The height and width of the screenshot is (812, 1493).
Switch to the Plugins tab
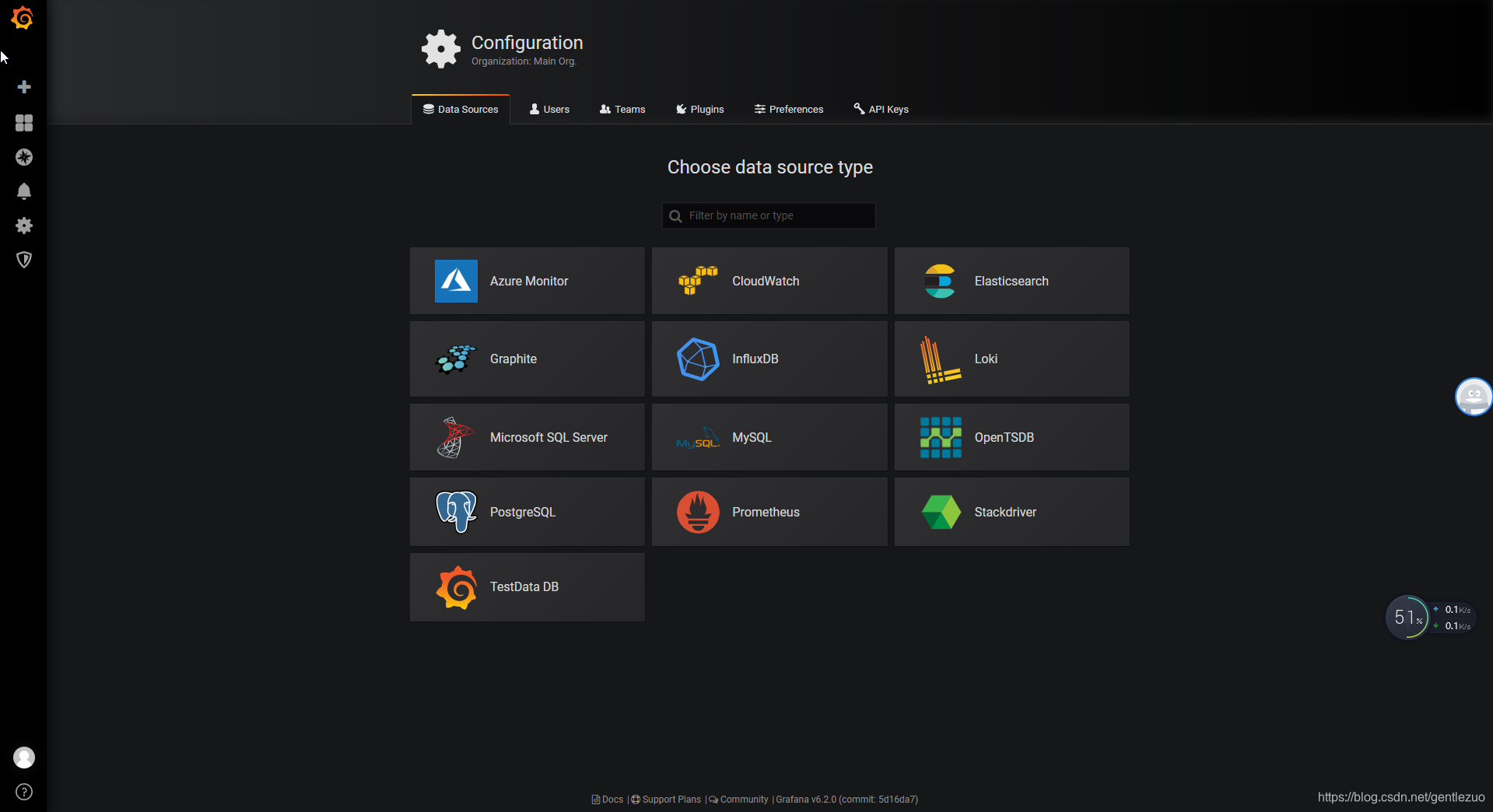point(700,110)
